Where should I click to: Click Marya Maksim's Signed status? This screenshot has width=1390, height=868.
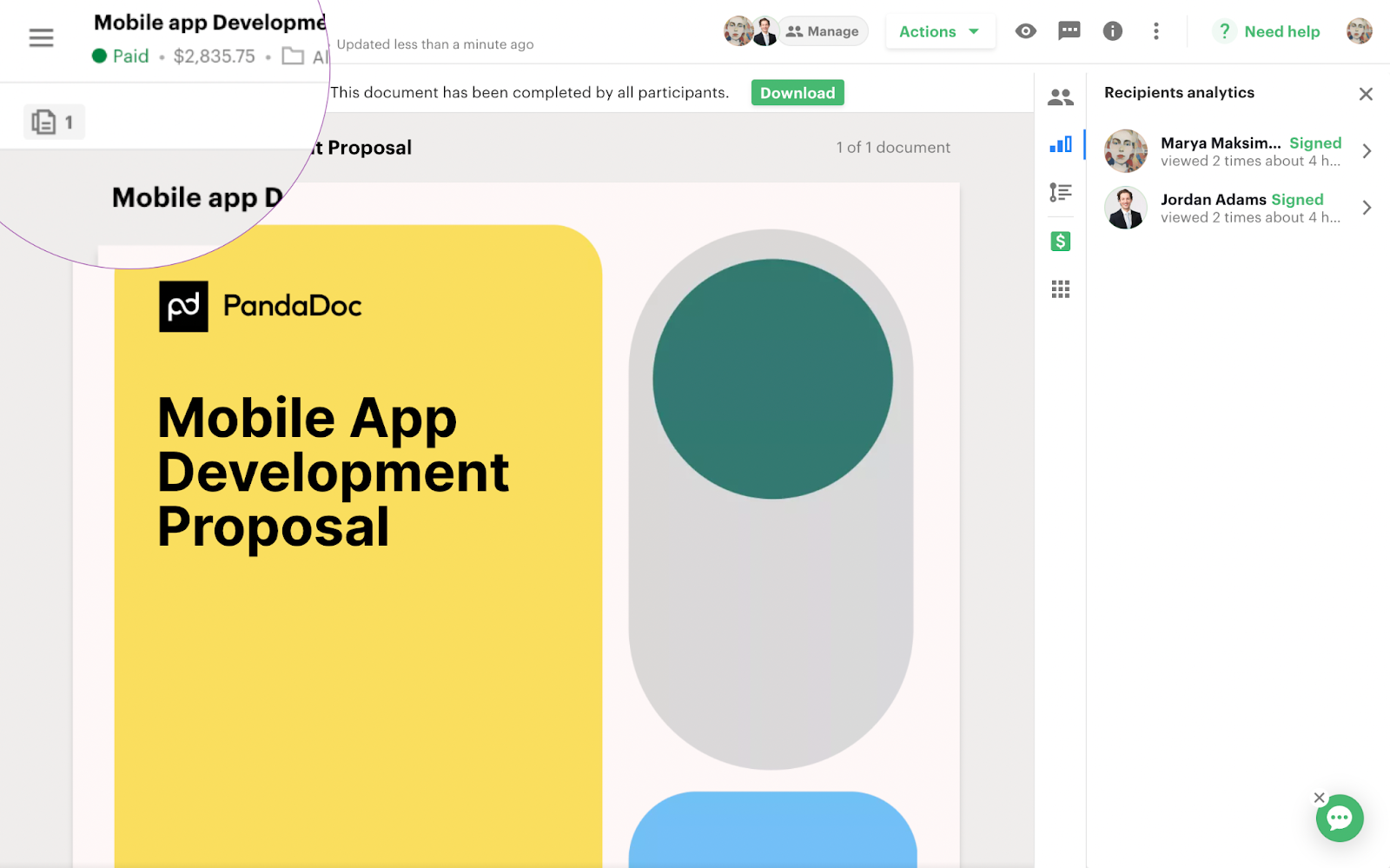click(x=1315, y=143)
